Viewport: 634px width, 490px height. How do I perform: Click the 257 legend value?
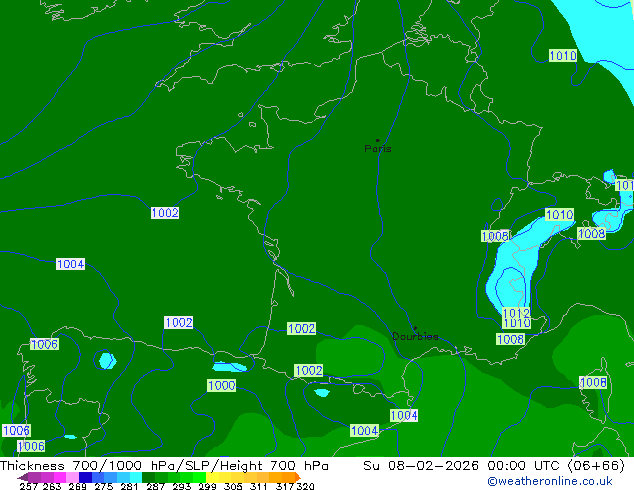click(x=28, y=486)
